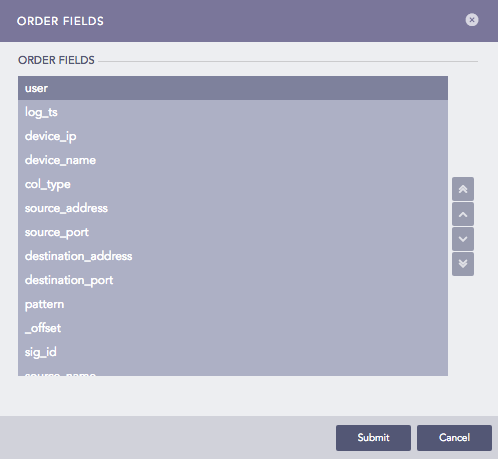Image resolution: width=498 pixels, height=459 pixels.
Task: Select the col_type field
Action: [233, 184]
